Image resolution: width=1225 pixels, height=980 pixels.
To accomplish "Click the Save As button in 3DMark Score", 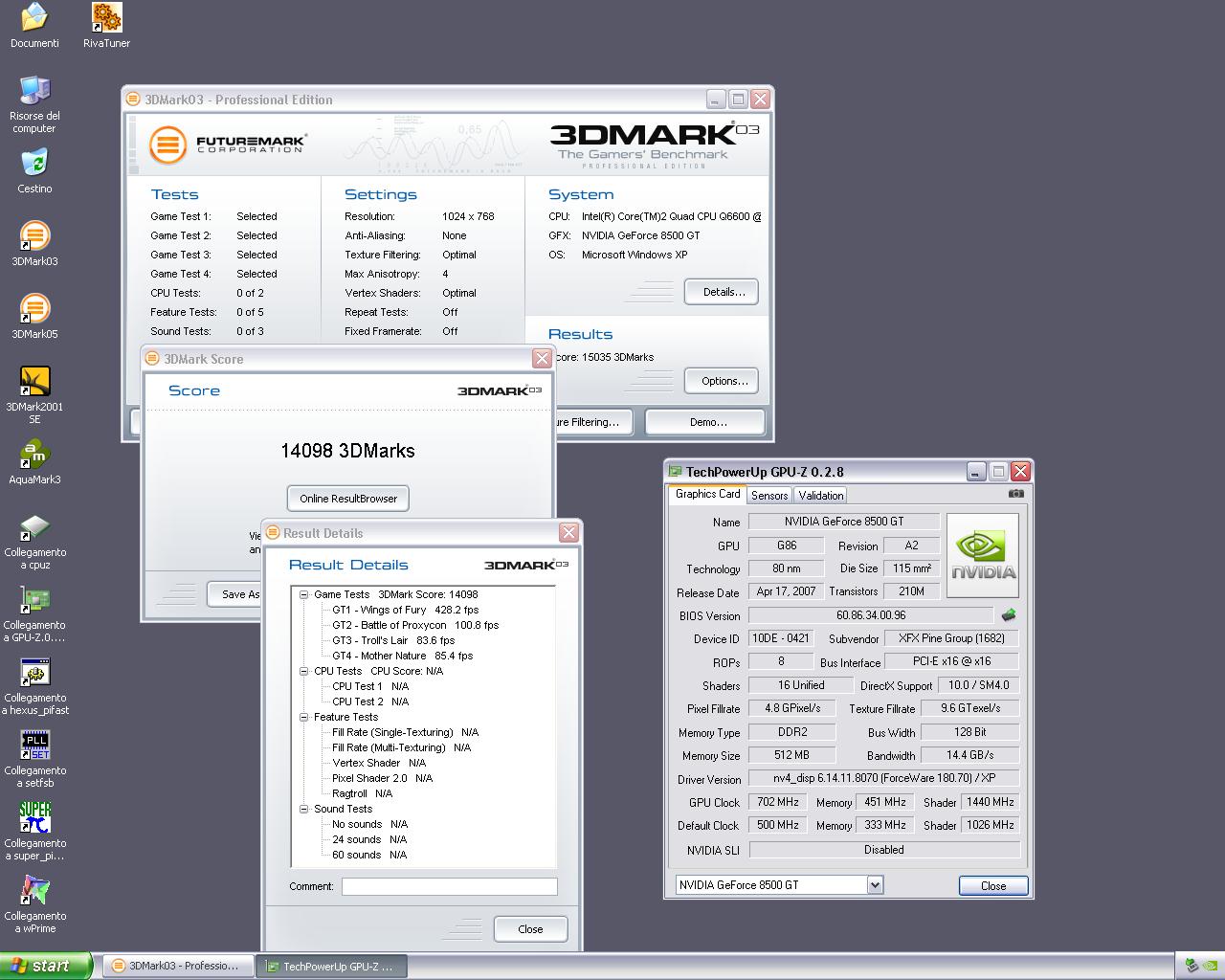I will coord(235,594).
